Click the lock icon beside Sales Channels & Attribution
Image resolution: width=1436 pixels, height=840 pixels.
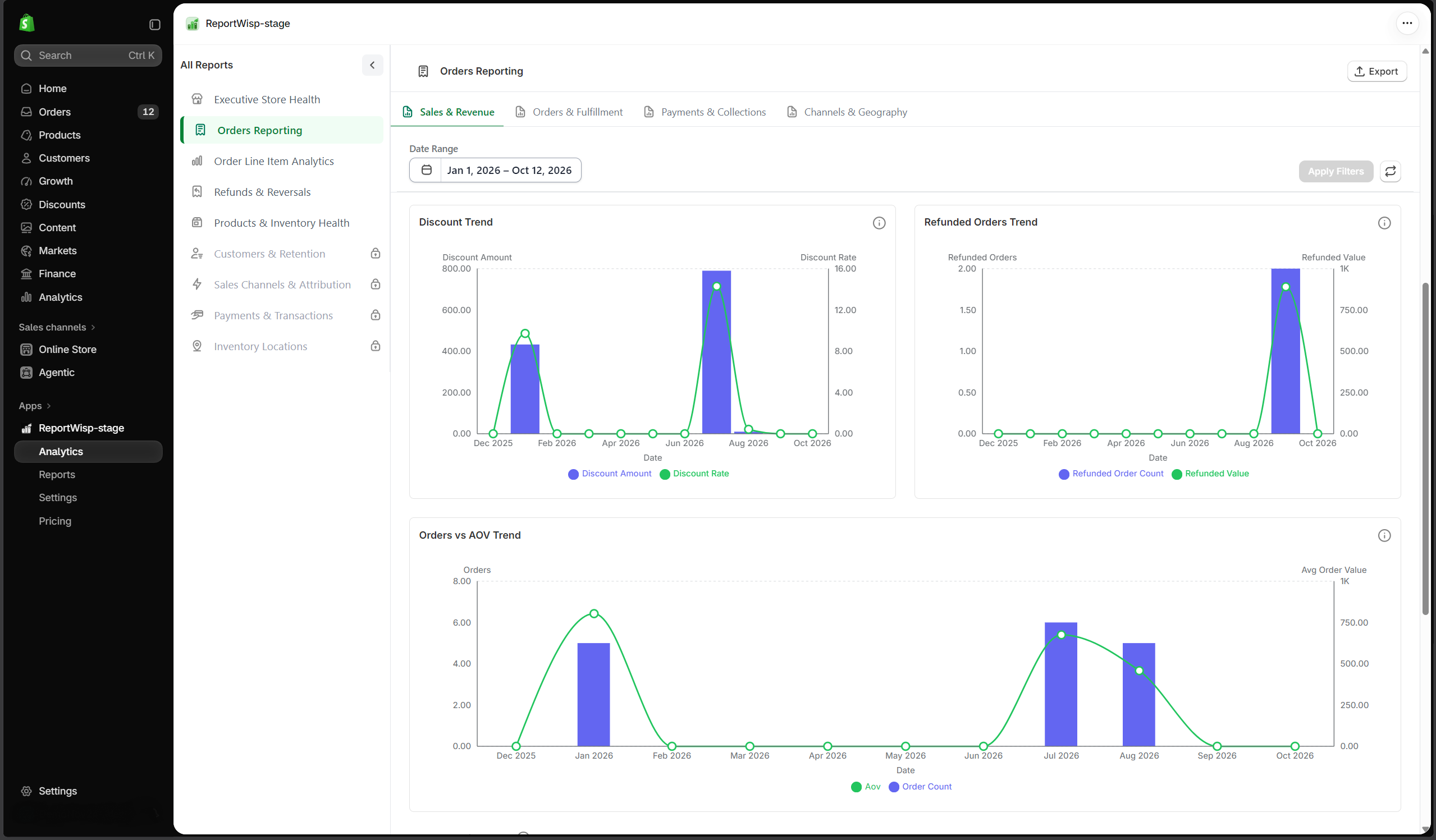375,284
